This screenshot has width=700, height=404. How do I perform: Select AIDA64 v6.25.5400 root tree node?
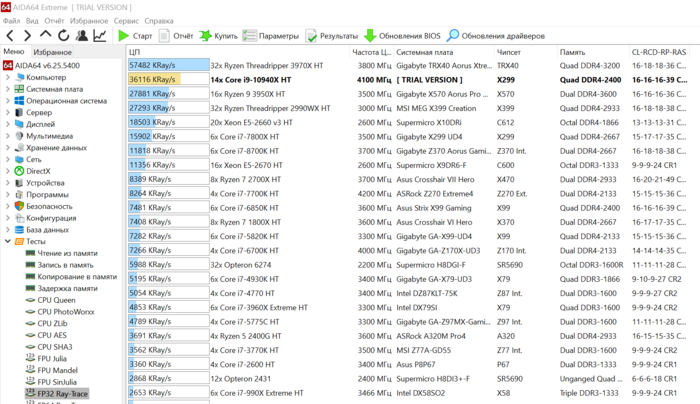click(x=42, y=66)
